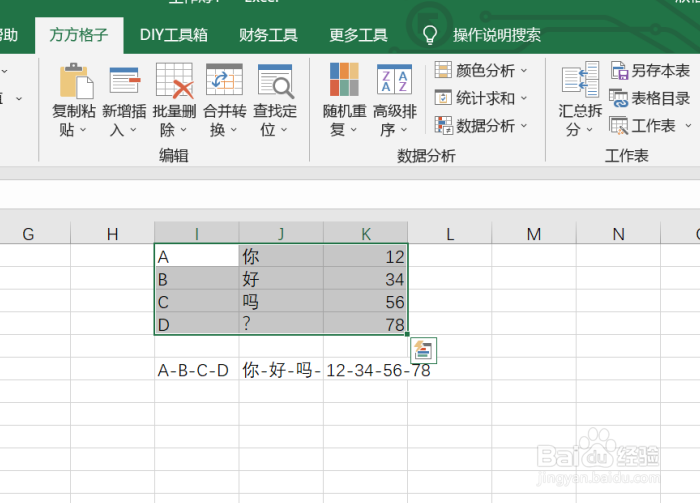
Task: Expand the 数据分析 dropdown arrow
Action: click(524, 126)
